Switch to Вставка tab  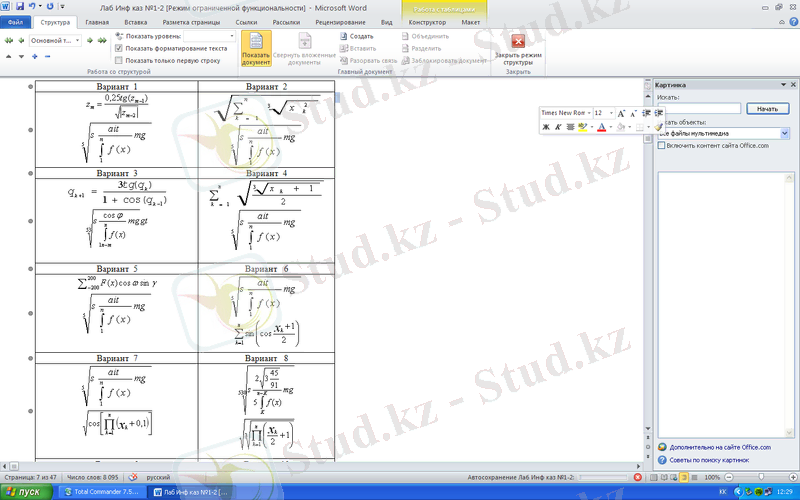pyautogui.click(x=136, y=22)
